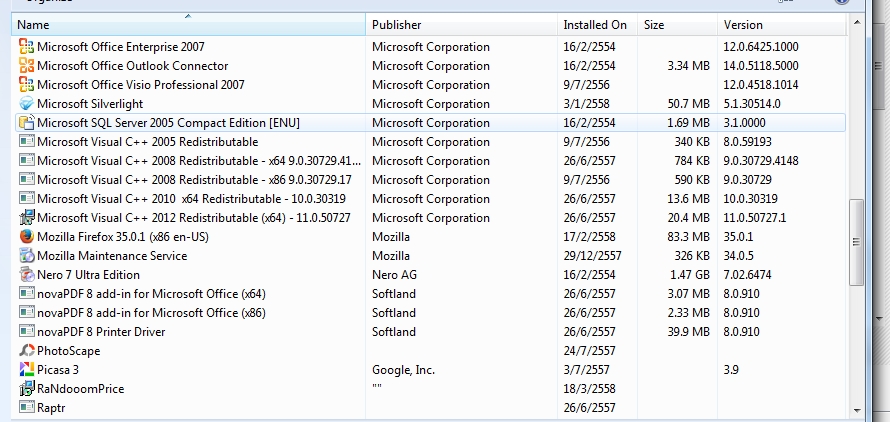The image size is (890, 422).
Task: Sort programs by the Publisher column
Action: (461, 24)
